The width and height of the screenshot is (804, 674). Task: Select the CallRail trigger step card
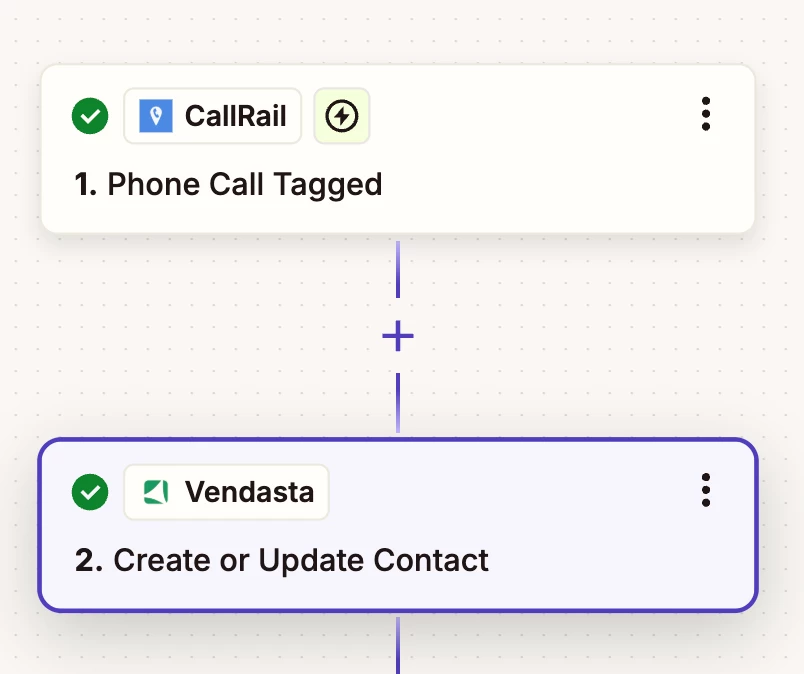[x=398, y=149]
